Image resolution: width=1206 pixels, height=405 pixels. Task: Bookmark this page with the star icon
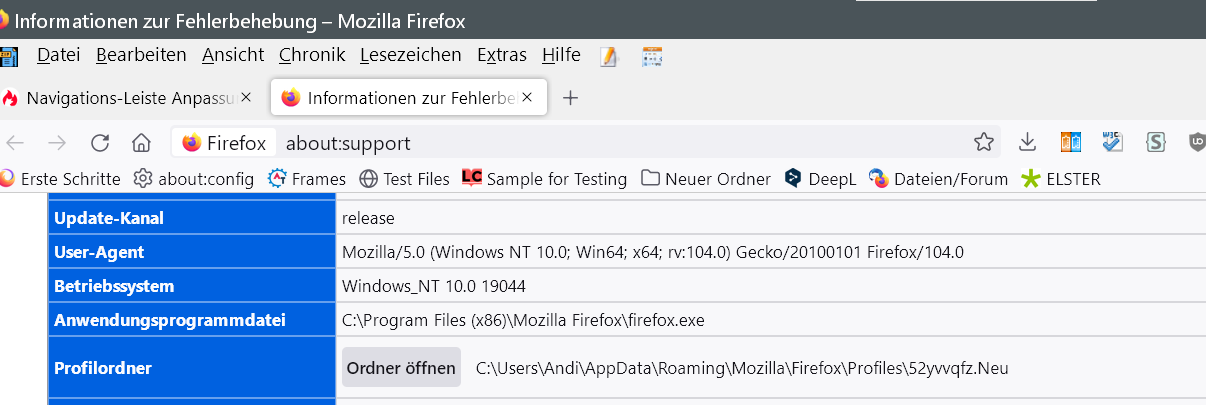984,143
